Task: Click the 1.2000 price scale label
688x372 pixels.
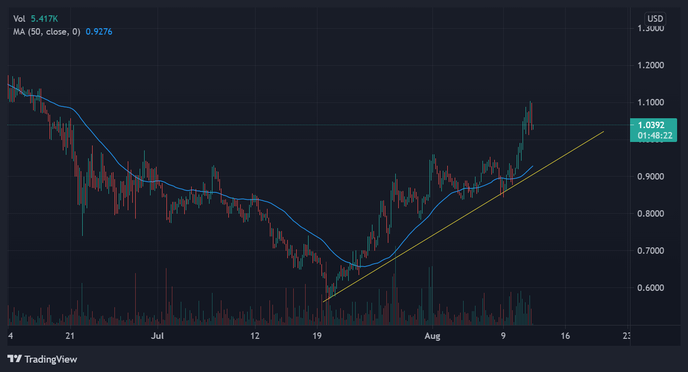Action: coord(651,65)
